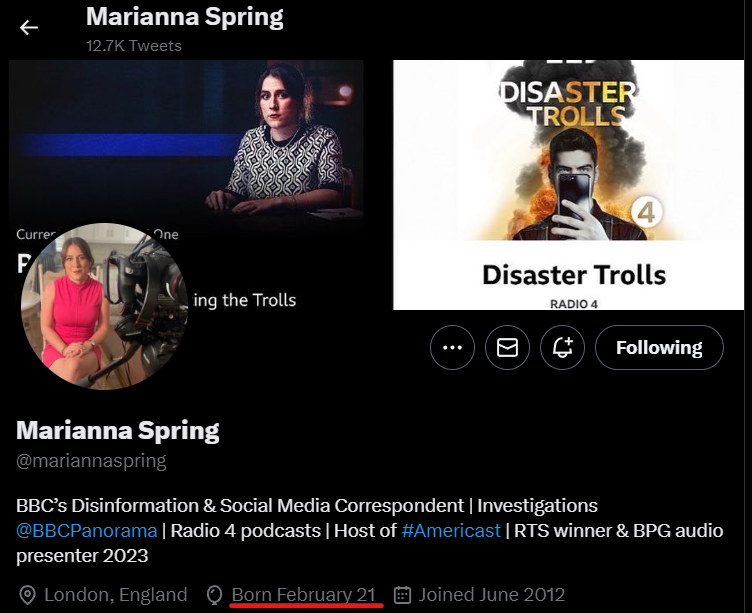
Task: Click the Marianna Spring title in header
Action: coord(185,17)
